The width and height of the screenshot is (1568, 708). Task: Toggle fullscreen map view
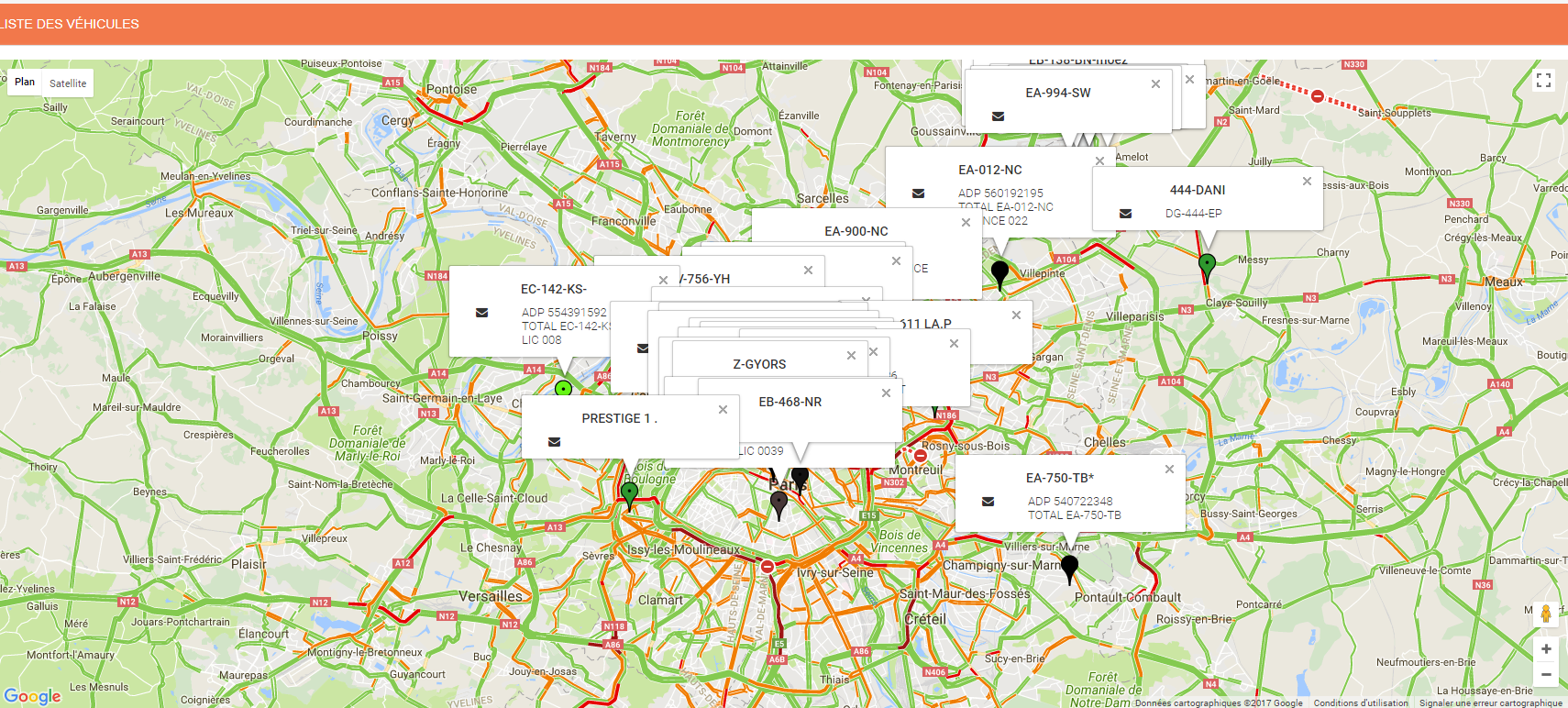click(1544, 81)
